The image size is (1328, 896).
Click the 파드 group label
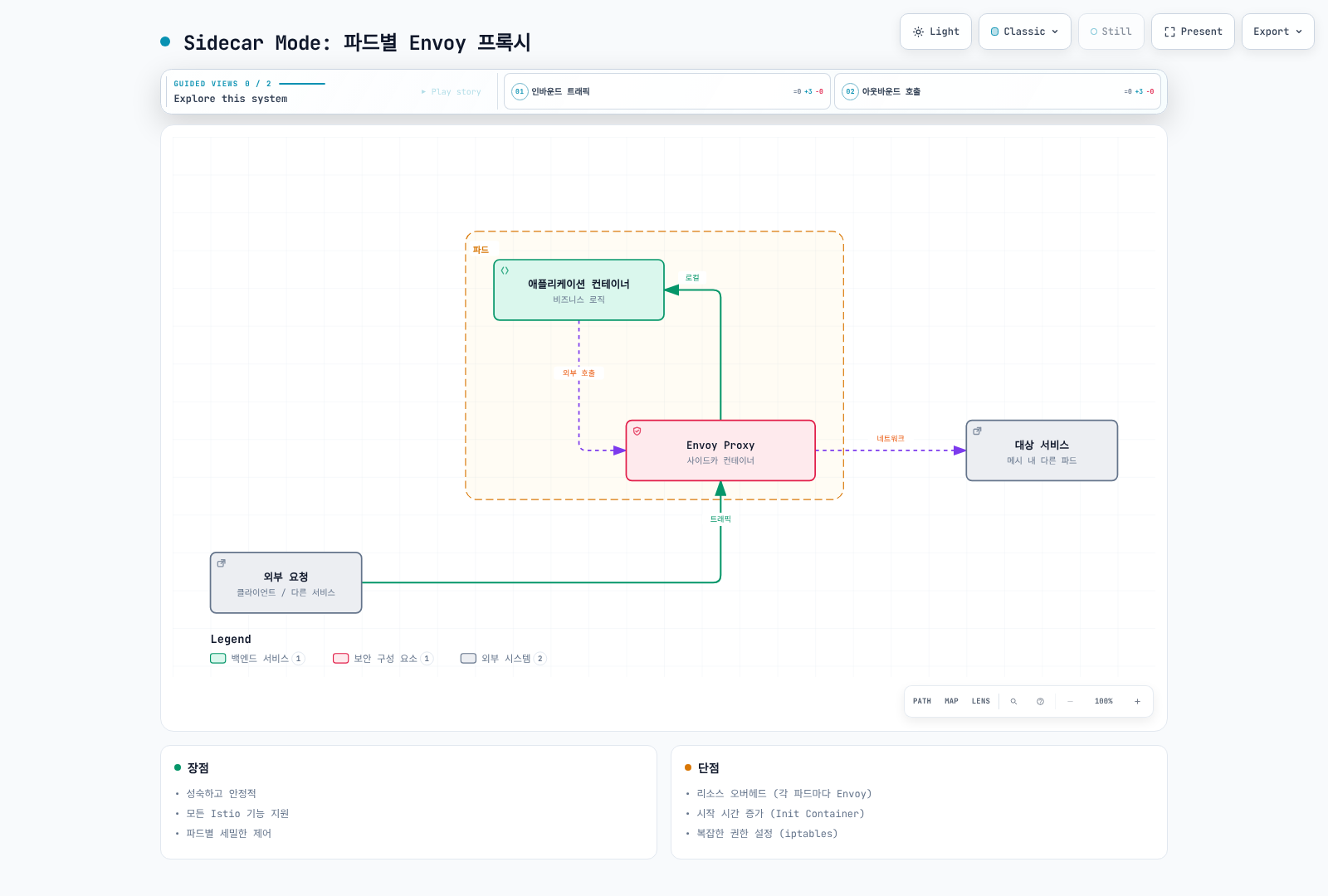(481, 250)
